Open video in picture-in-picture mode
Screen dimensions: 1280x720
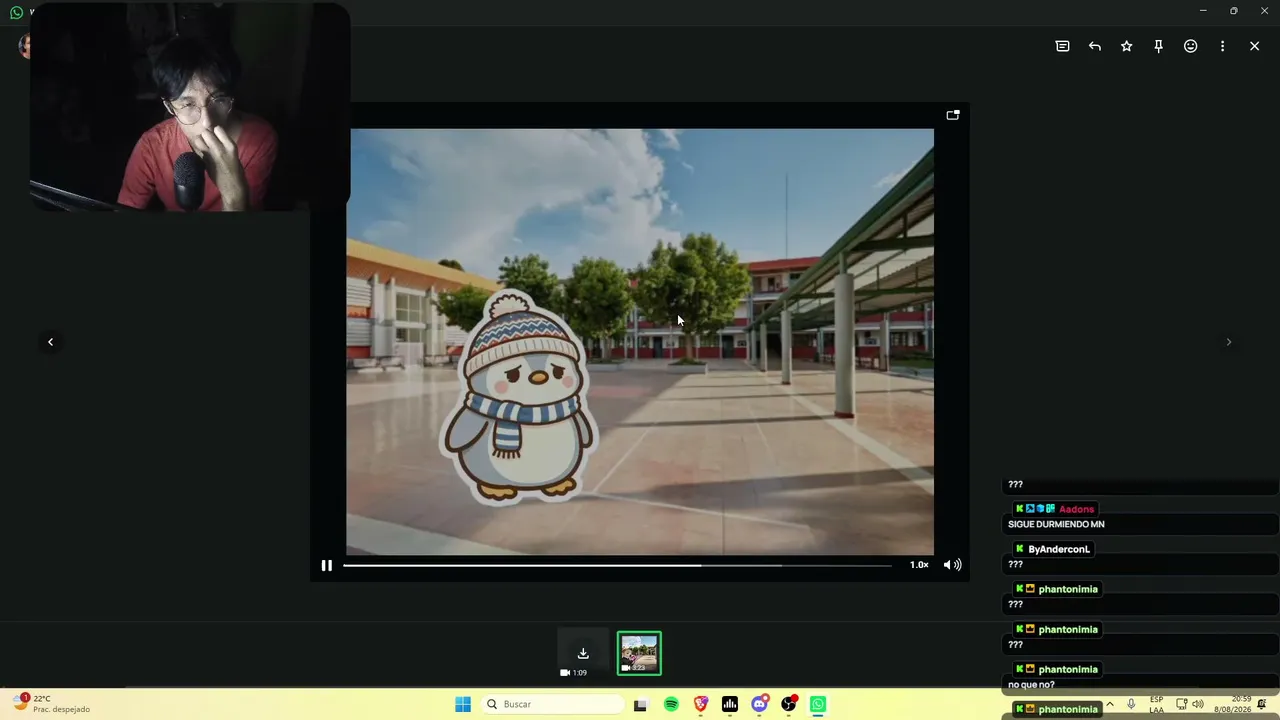(953, 115)
